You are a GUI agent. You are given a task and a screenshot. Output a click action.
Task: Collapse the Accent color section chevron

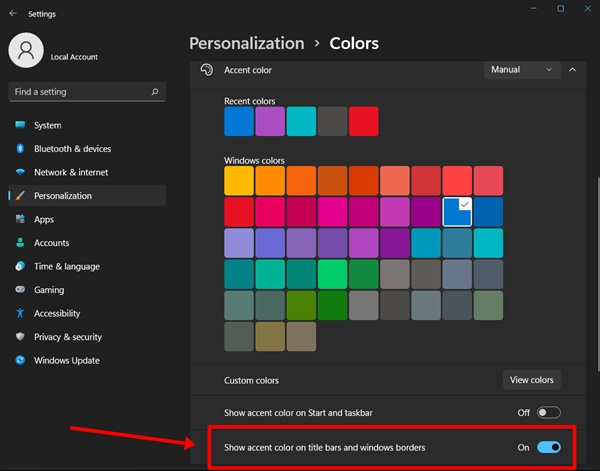pos(572,70)
